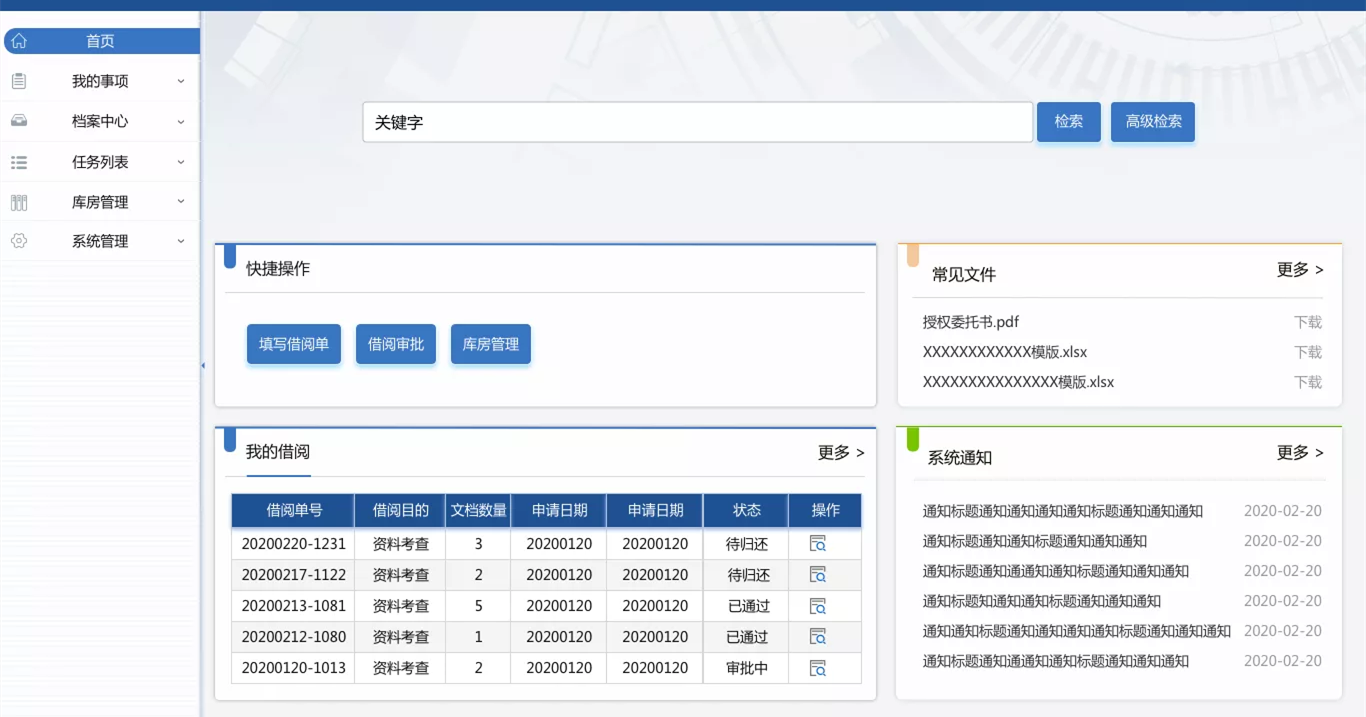Expand the 档案中心 dropdown arrow
1366x717 pixels.
pyautogui.click(x=181, y=121)
